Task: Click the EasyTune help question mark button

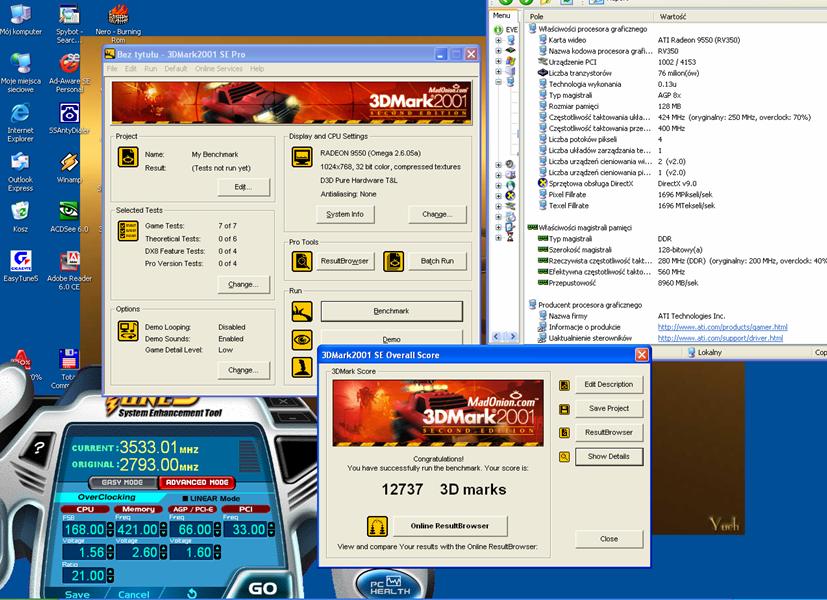Action: 39,448
